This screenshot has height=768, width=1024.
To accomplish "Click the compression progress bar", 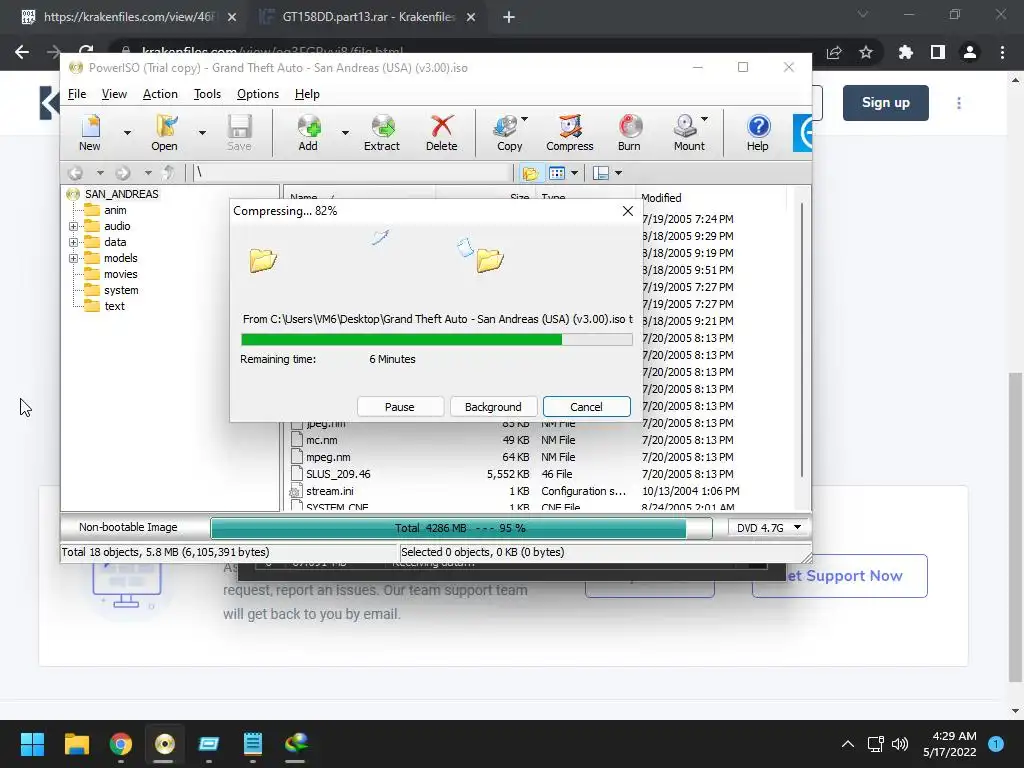I will (436, 340).
